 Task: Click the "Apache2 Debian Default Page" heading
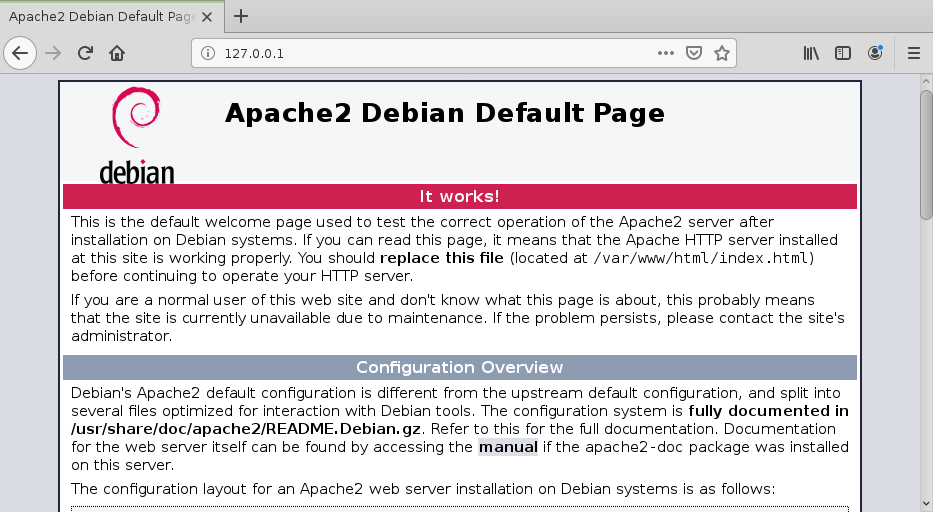(x=444, y=113)
